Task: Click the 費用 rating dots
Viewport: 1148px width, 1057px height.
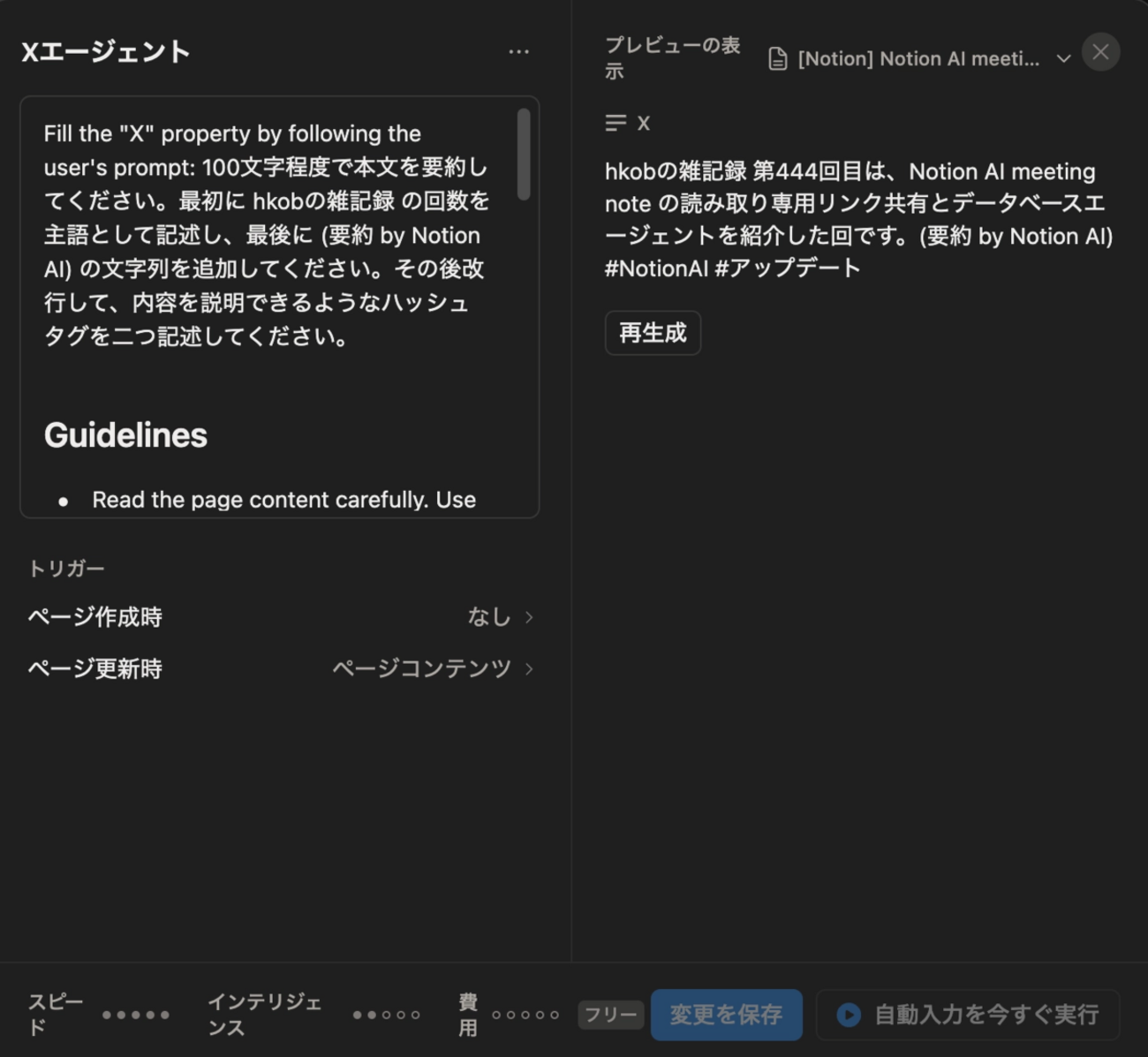Action: 525,1015
